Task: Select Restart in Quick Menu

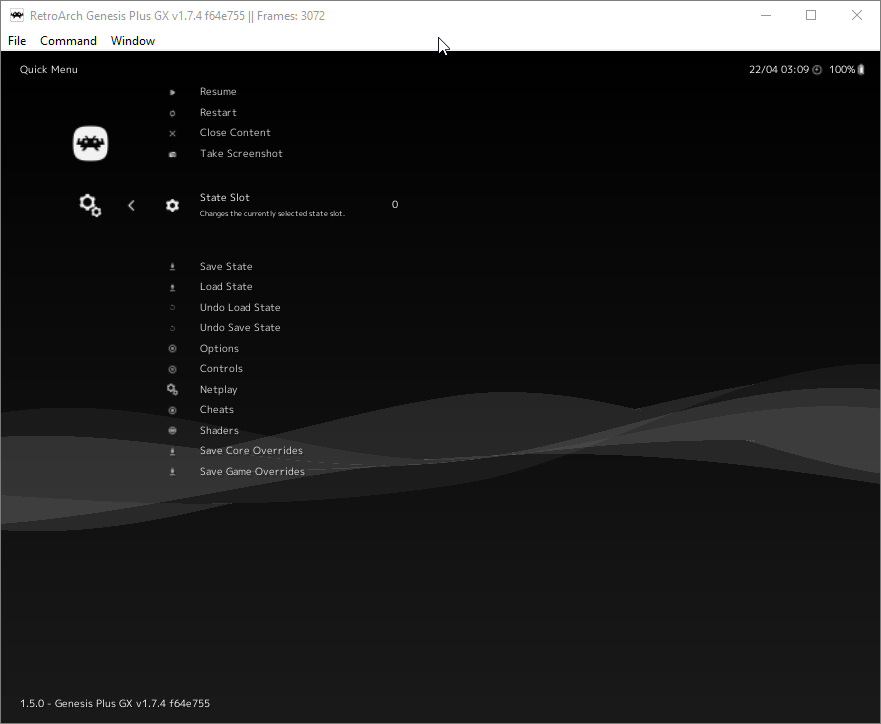Action: 218,112
